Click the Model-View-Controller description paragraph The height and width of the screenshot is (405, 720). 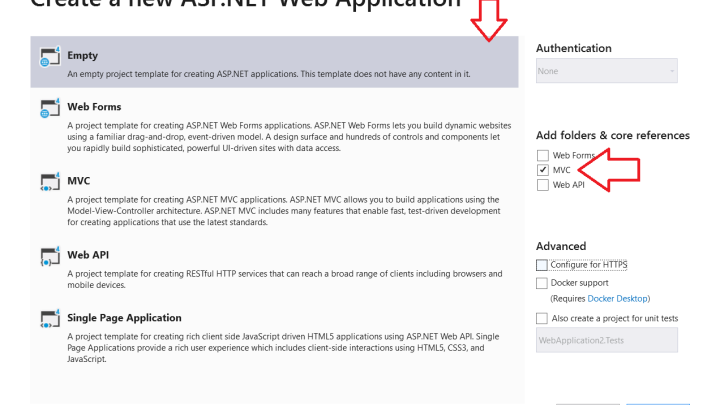click(284, 211)
